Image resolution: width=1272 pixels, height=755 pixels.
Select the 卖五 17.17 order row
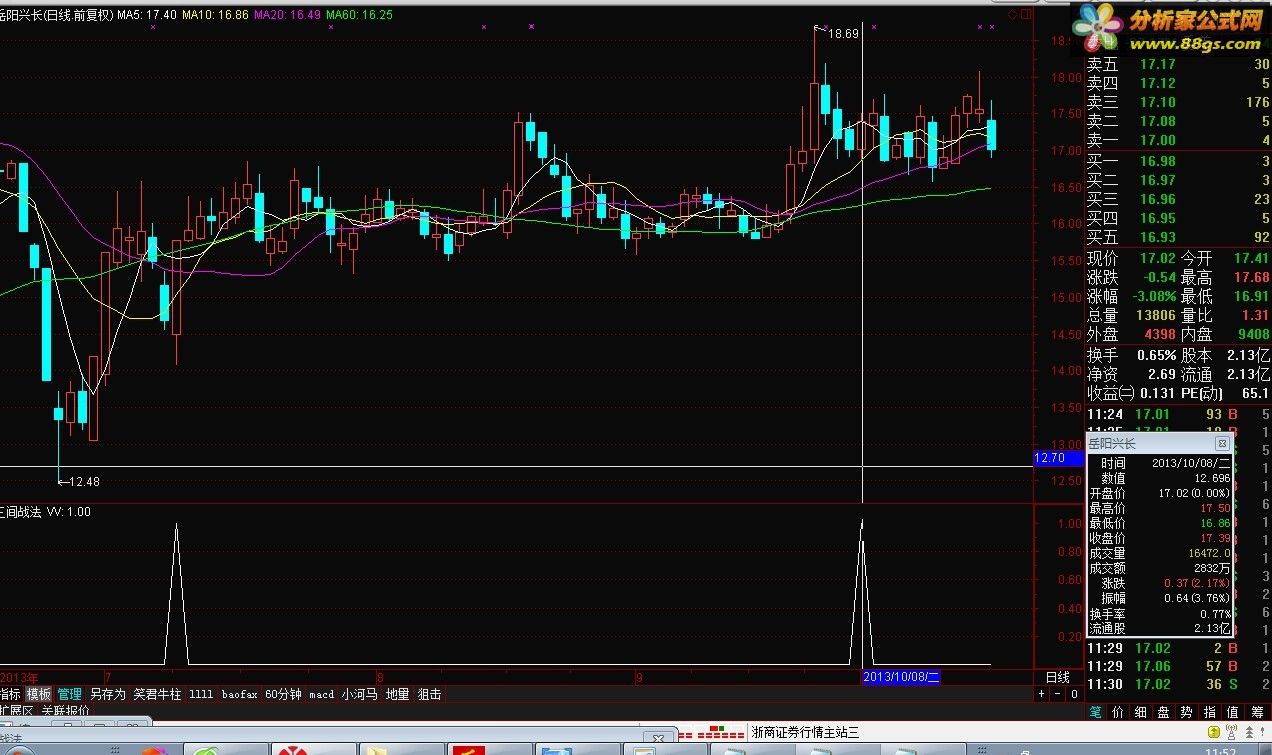tap(1178, 64)
